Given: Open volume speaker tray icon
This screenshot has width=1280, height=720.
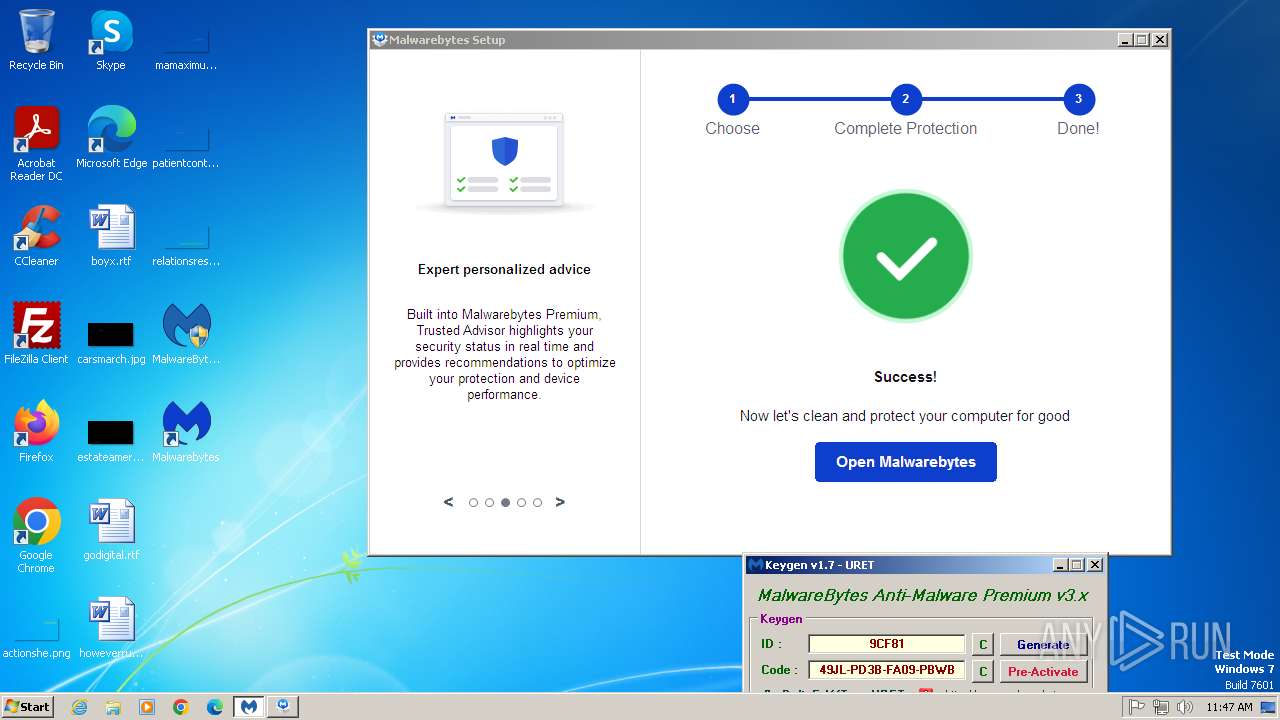Looking at the screenshot, I should 1185,707.
